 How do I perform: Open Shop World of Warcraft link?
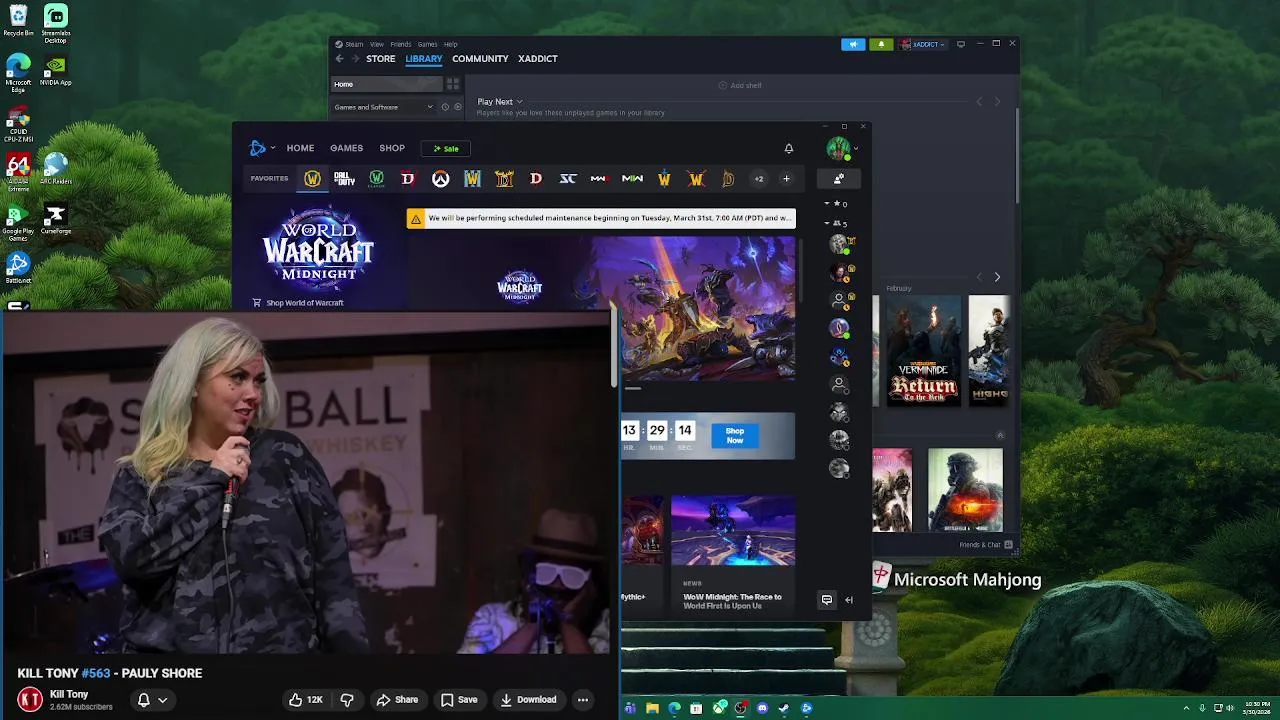pyautogui.click(x=298, y=302)
